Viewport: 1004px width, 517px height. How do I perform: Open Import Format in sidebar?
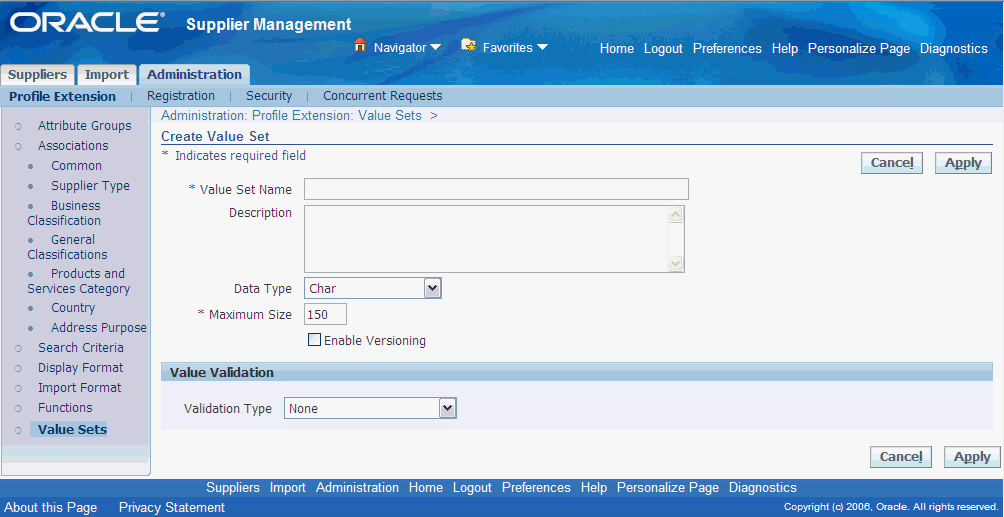point(79,388)
